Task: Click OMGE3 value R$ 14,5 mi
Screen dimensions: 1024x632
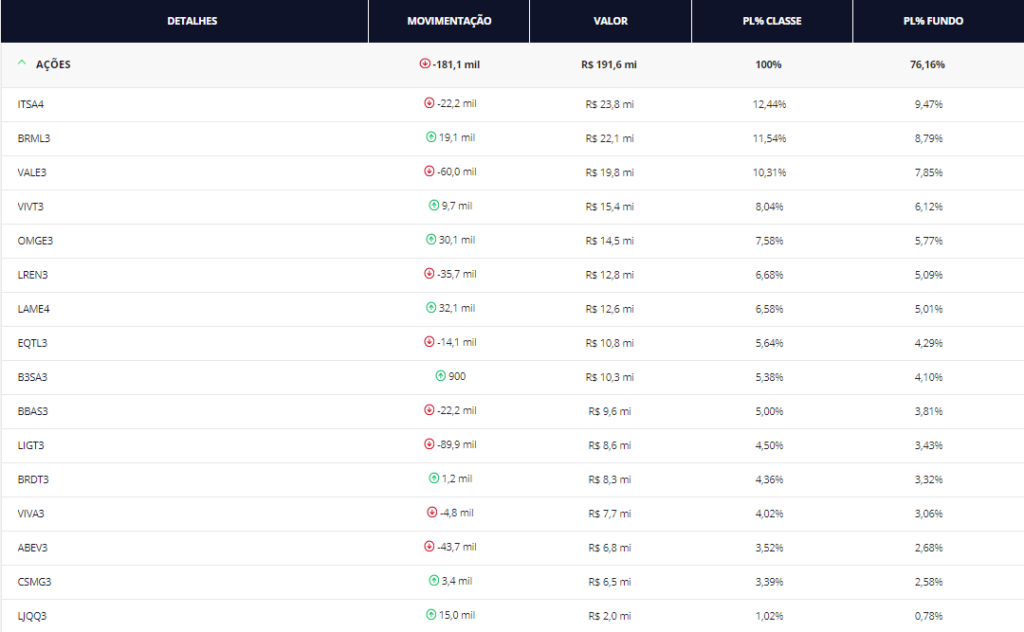Action: click(609, 241)
